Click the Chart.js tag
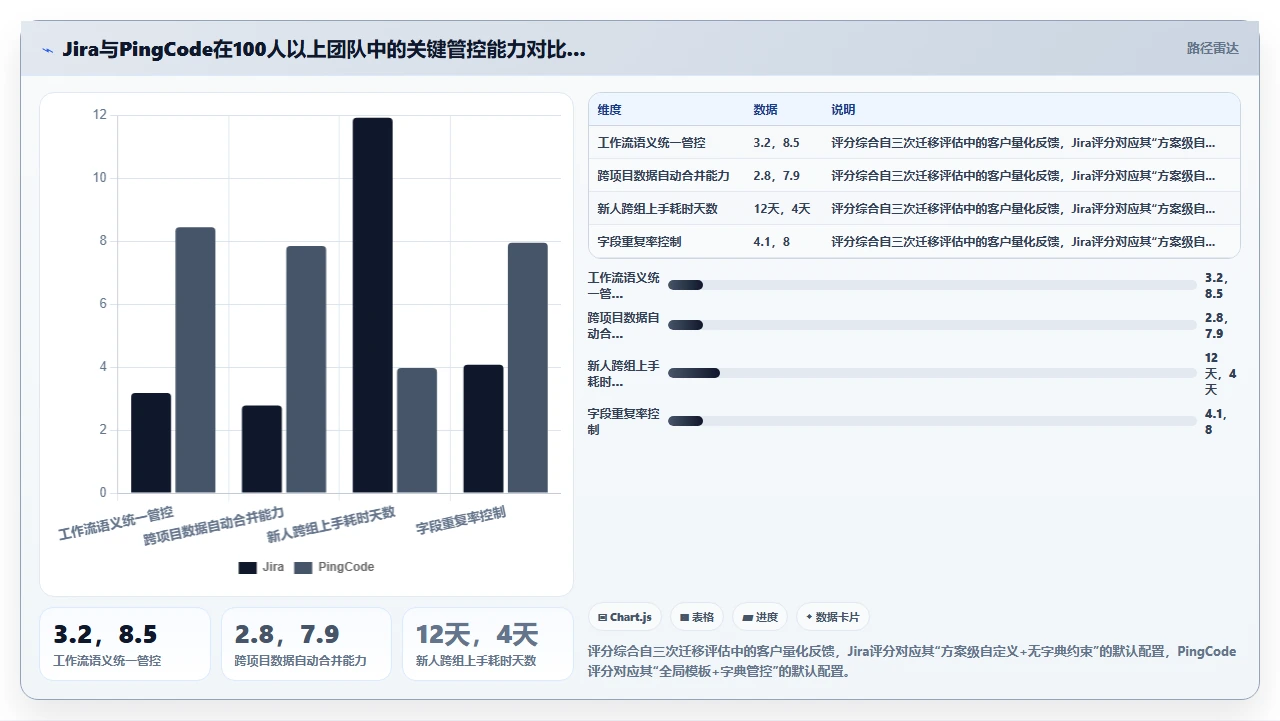 tap(624, 617)
